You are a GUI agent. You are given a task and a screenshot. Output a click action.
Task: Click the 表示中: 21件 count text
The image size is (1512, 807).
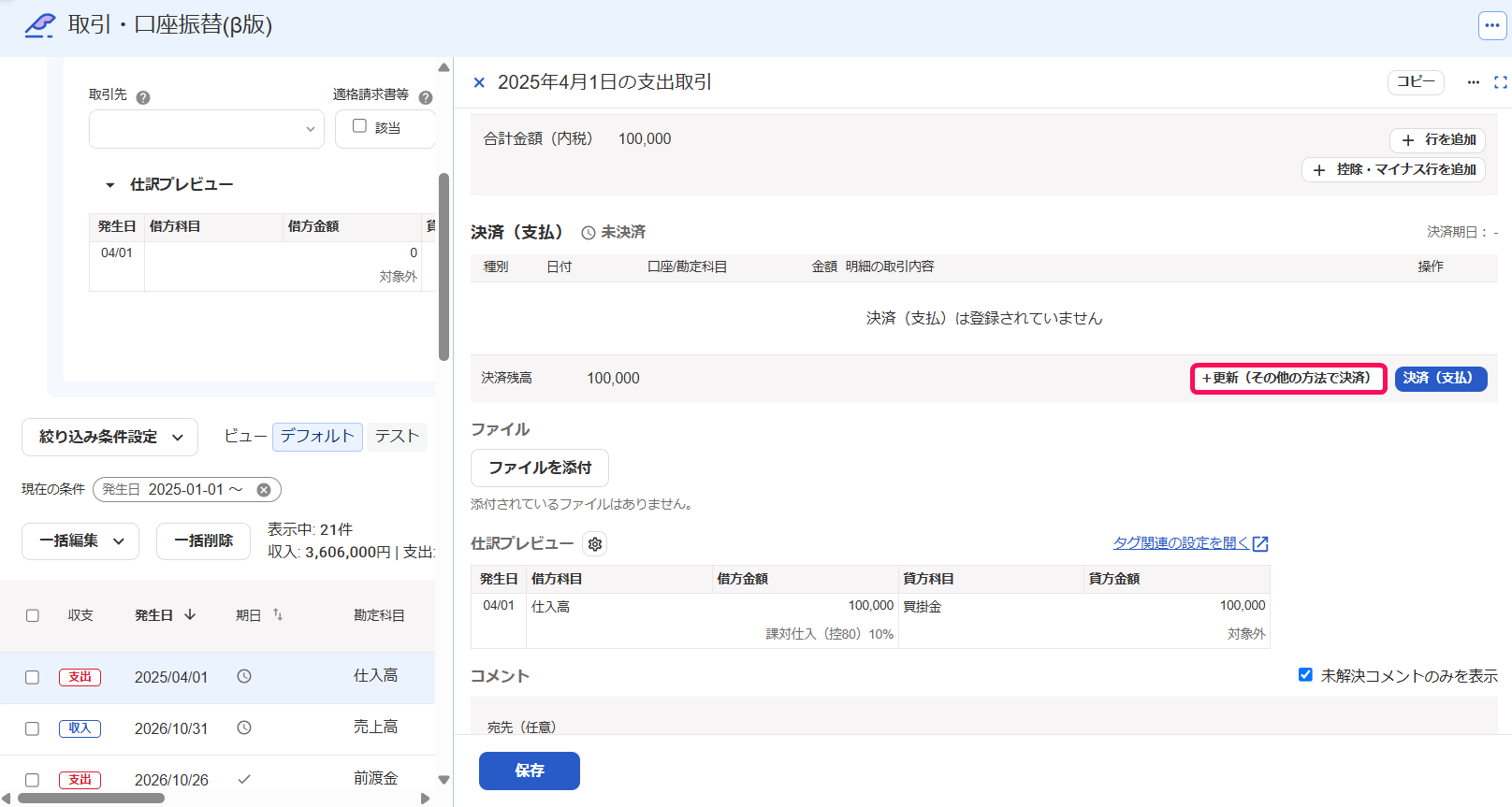click(x=310, y=529)
